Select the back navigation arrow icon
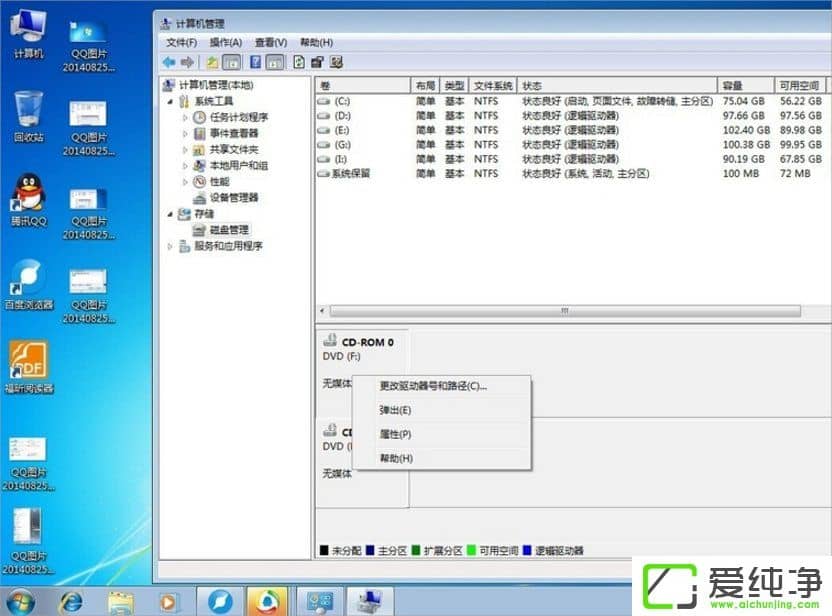The image size is (832, 616). coord(168,62)
